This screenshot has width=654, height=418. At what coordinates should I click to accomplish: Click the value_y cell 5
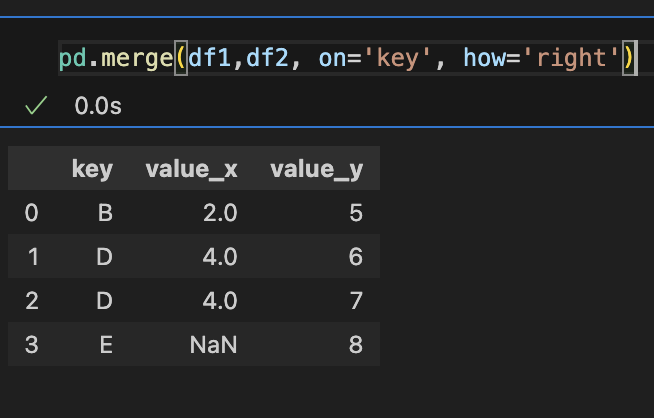point(356,213)
